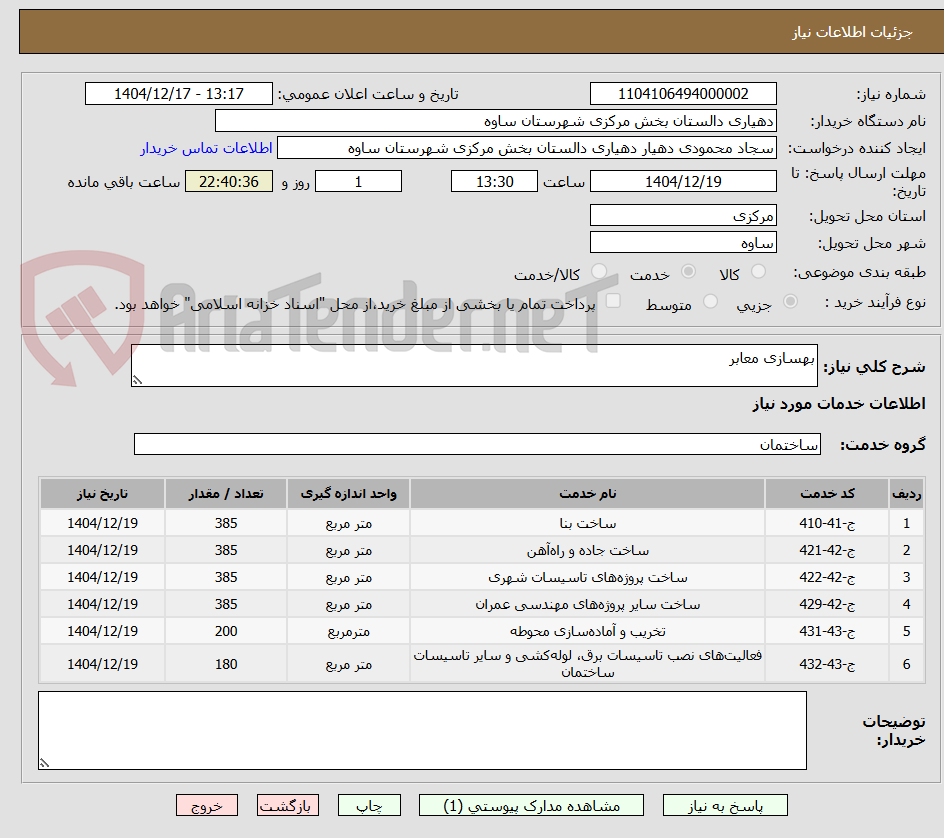This screenshot has height=838, width=944.
Task: Click the announcement date field 1404/12/17 - 13:17
Action: pos(179,94)
